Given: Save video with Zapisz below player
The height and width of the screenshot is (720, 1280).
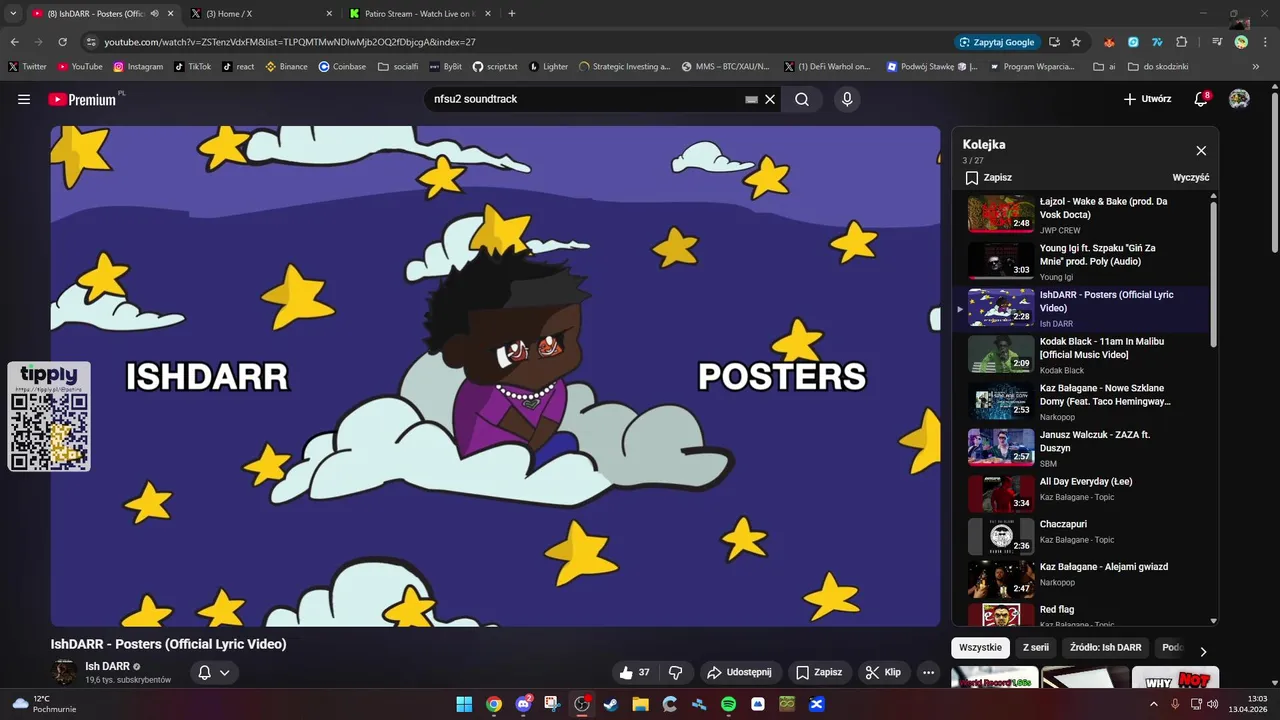Looking at the screenshot, I should click(819, 672).
